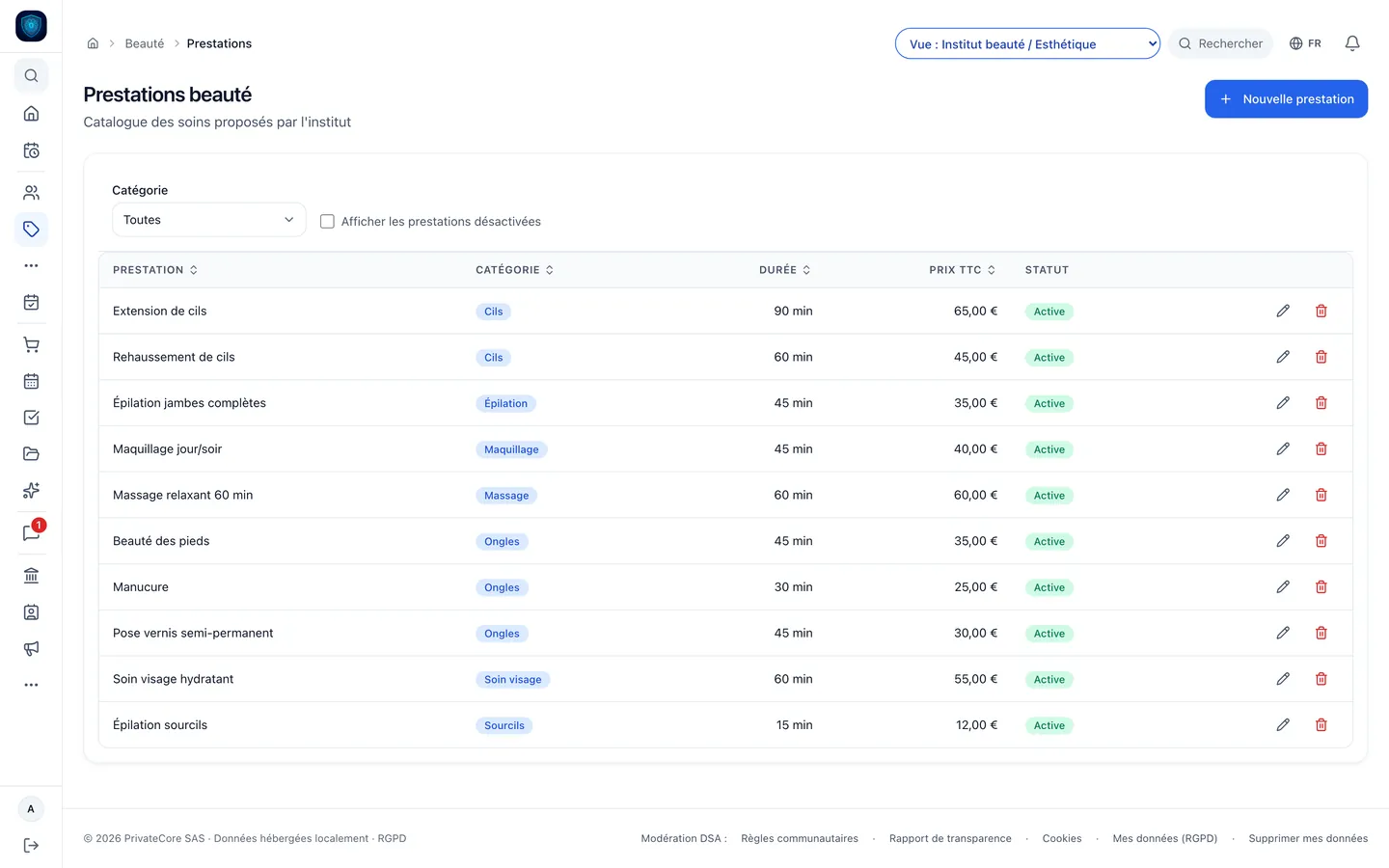The width and height of the screenshot is (1389, 868).
Task: Delete the Manucure prestation
Action: click(x=1321, y=587)
